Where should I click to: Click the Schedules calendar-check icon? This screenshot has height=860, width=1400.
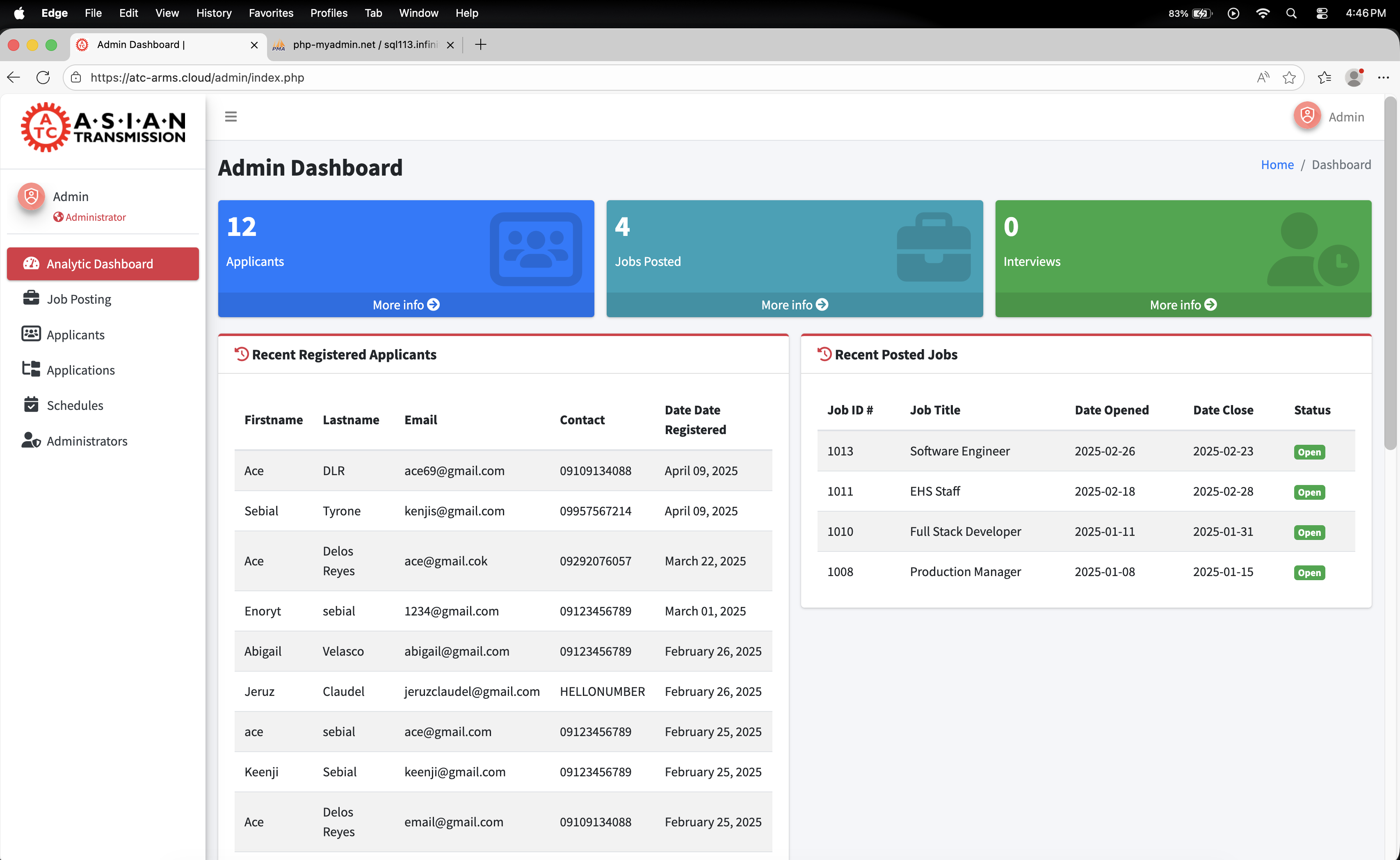click(31, 405)
